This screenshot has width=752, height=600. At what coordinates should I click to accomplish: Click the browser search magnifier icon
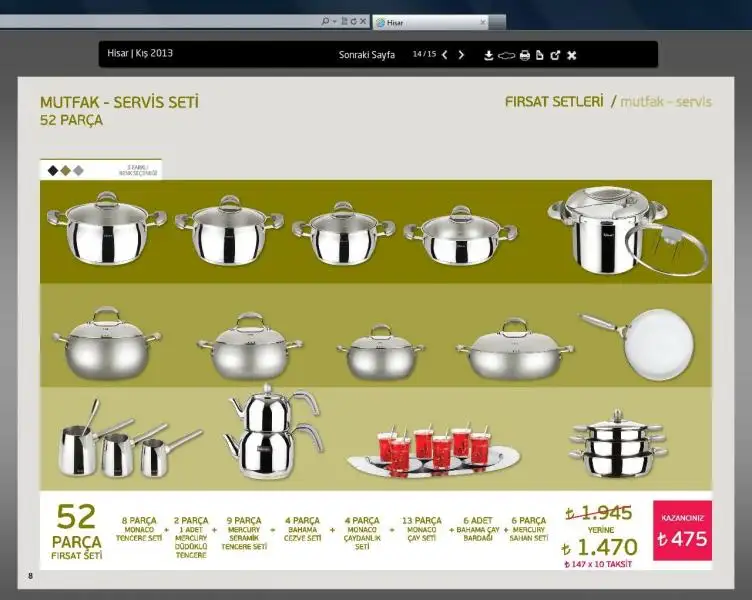pyautogui.click(x=325, y=22)
